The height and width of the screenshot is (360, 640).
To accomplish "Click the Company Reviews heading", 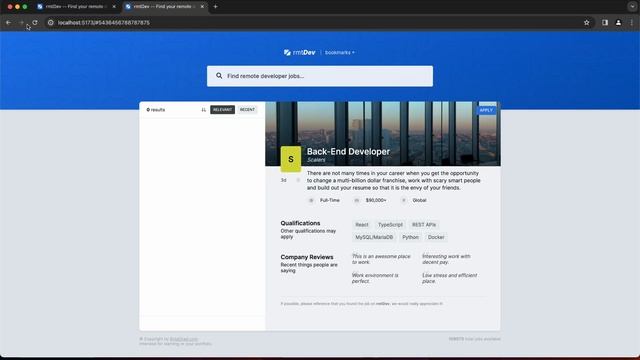I will 307,257.
